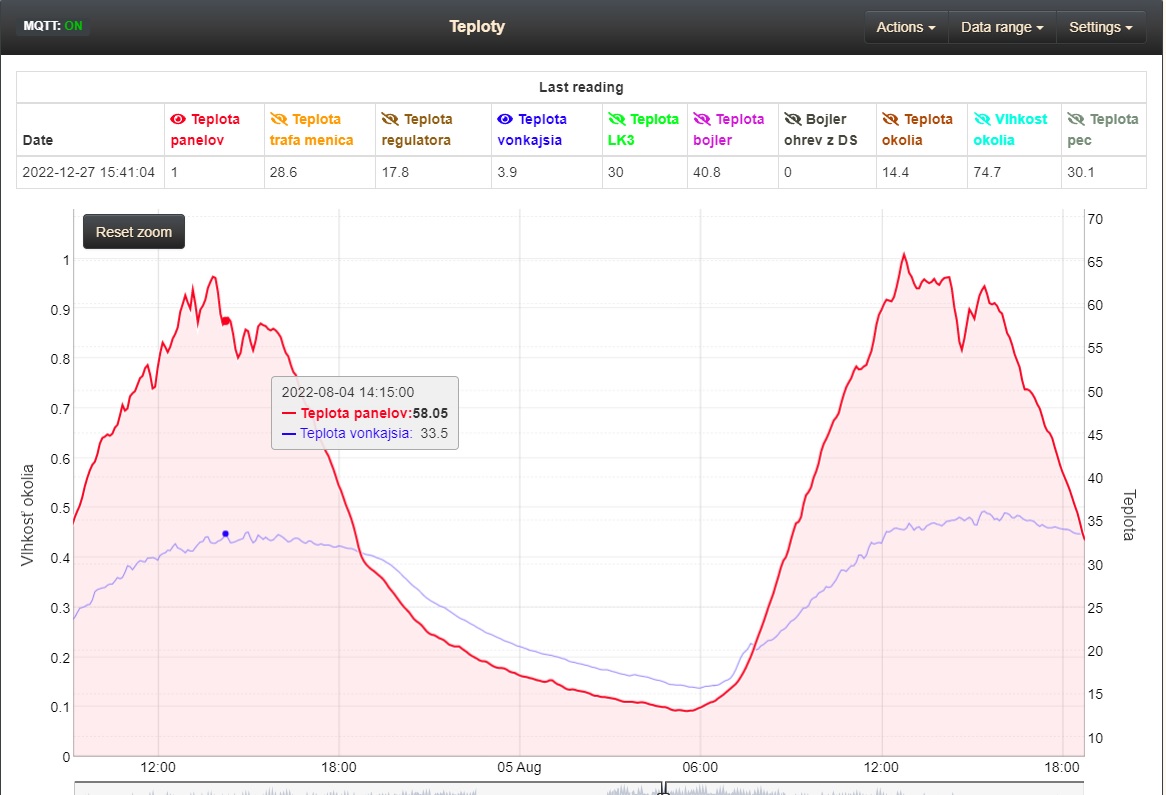Click the crossed-eye icon for Teplota regulatora
Image resolution: width=1166 pixels, height=795 pixels.
[390, 119]
